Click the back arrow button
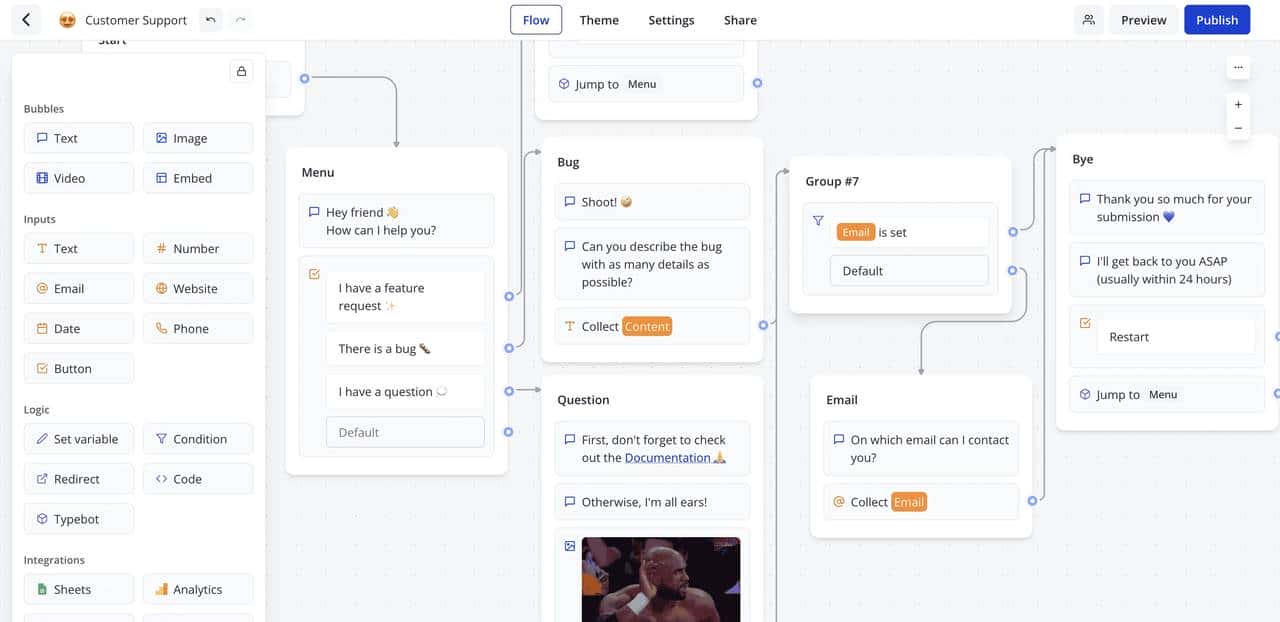Image resolution: width=1280 pixels, height=622 pixels. click(26, 20)
